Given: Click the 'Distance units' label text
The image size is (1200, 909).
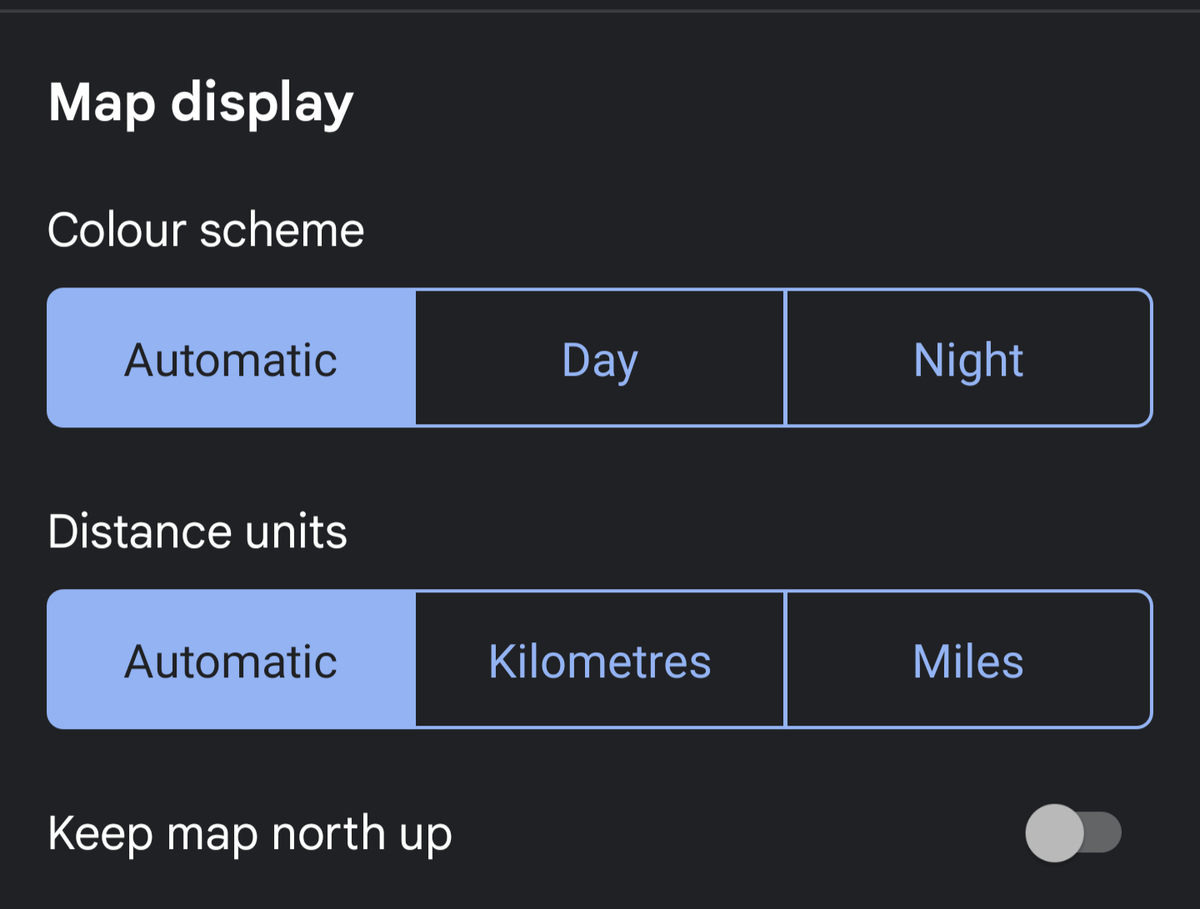Looking at the screenshot, I should pos(197,532).
